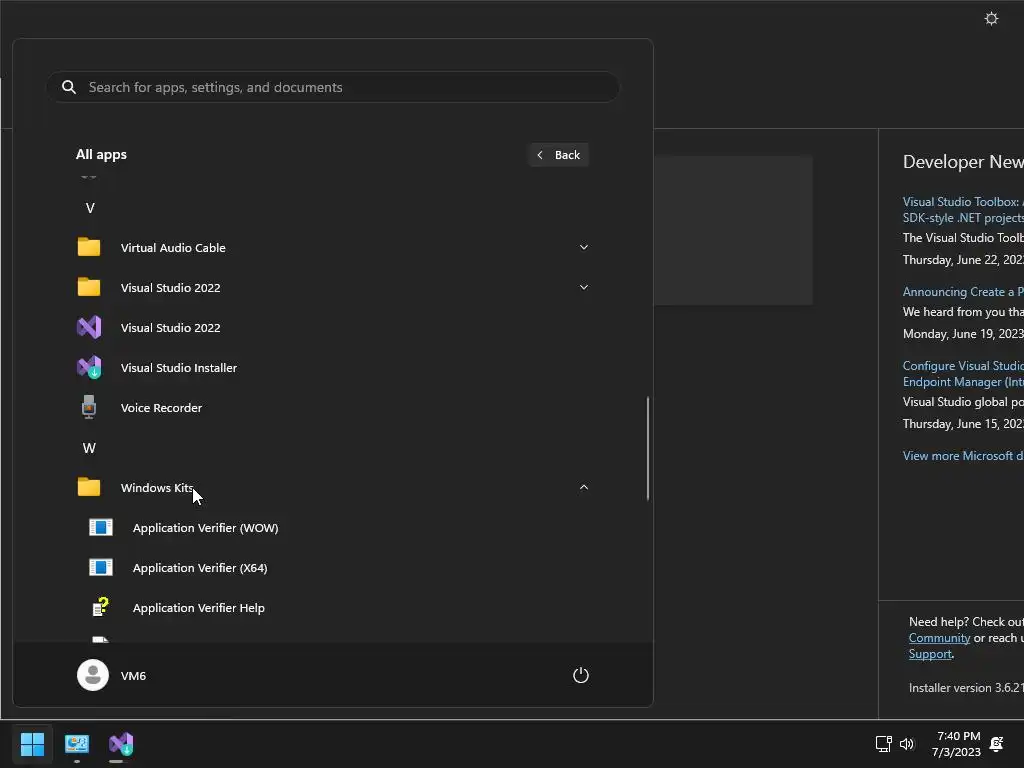Click the W letter group header
Screen dimensions: 1024x768
(89, 448)
